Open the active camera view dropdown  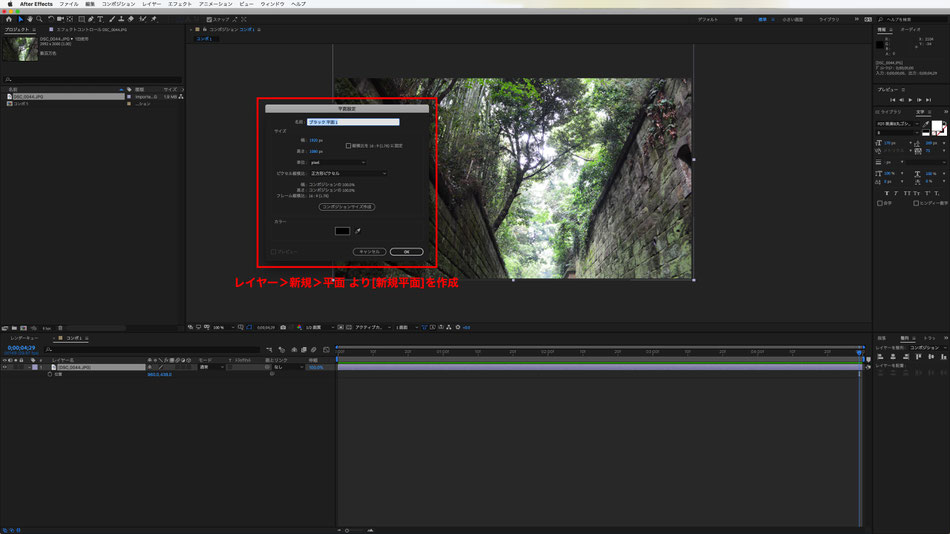(372, 327)
